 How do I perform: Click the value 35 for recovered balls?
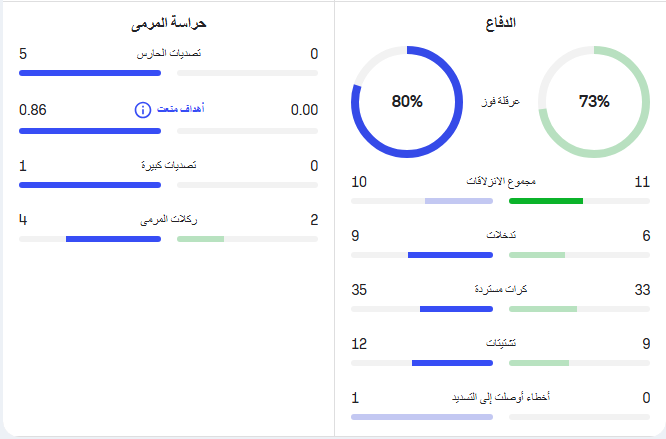coord(359,290)
